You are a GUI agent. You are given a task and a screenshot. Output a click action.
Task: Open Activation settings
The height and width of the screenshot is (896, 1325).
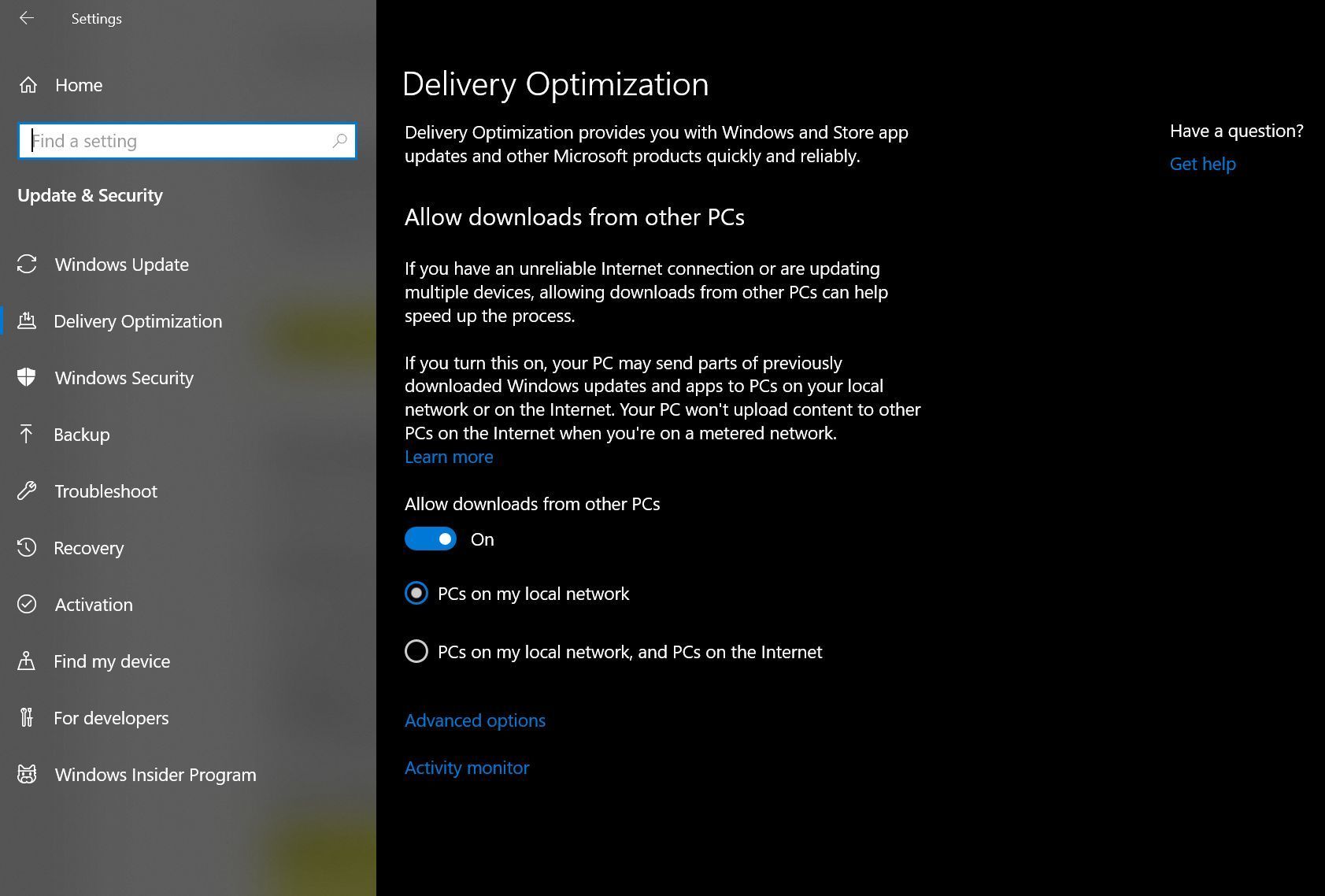[x=94, y=605]
